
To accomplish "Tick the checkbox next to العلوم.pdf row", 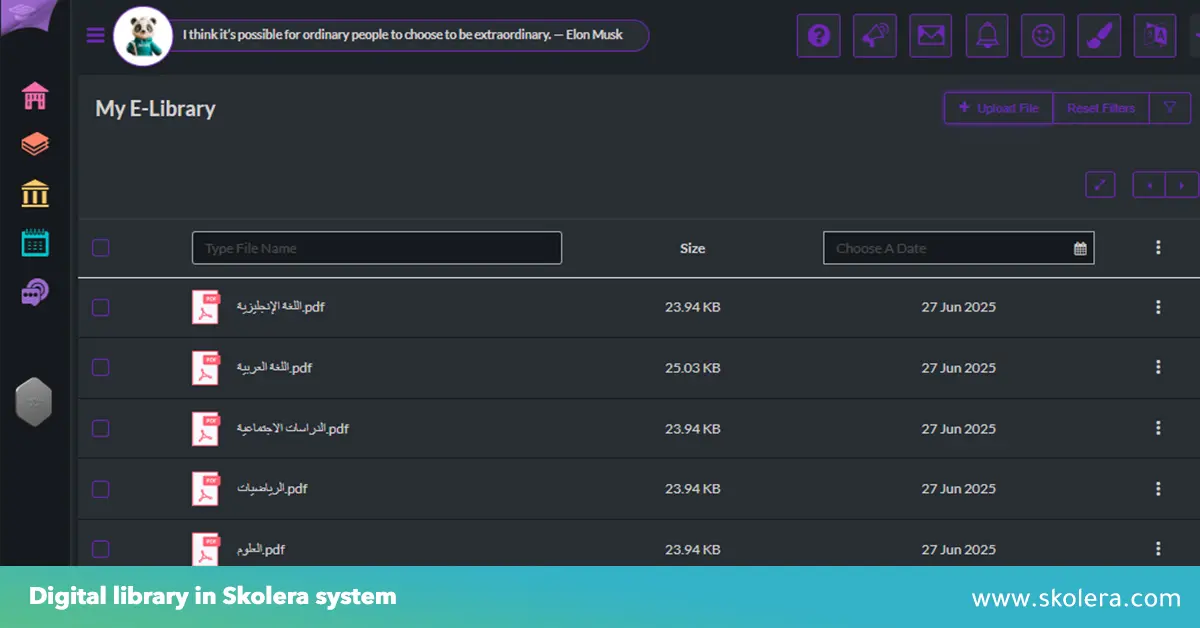I will [x=100, y=549].
